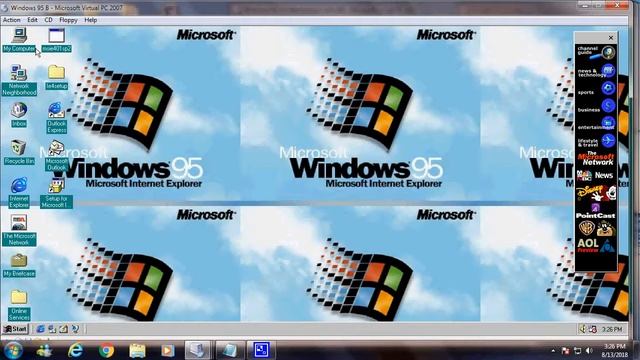This screenshot has height=360, width=640.
Task: Click the host network tray icon
Action: pyautogui.click(x=578, y=351)
